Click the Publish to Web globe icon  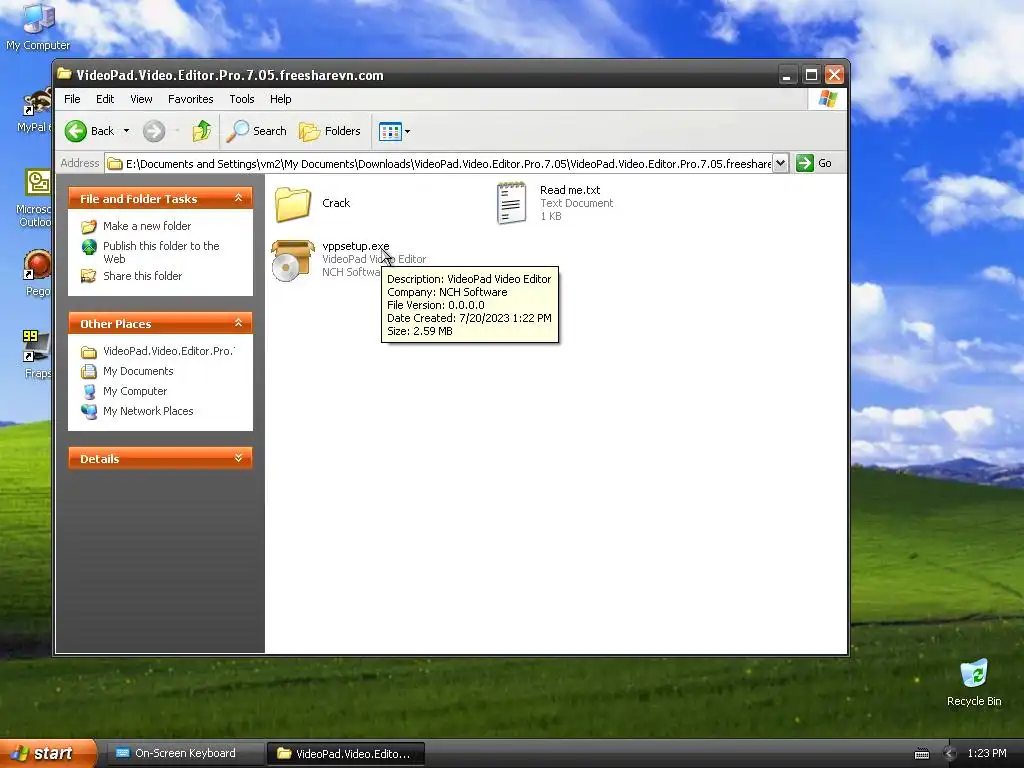89,247
